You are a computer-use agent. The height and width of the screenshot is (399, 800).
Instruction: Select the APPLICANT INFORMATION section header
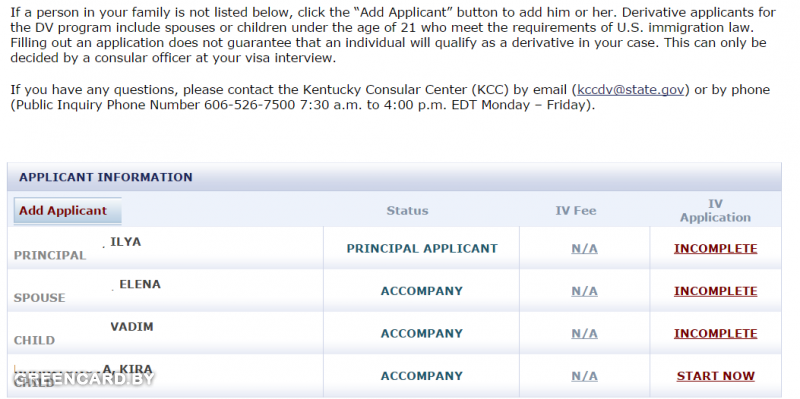coord(106,177)
